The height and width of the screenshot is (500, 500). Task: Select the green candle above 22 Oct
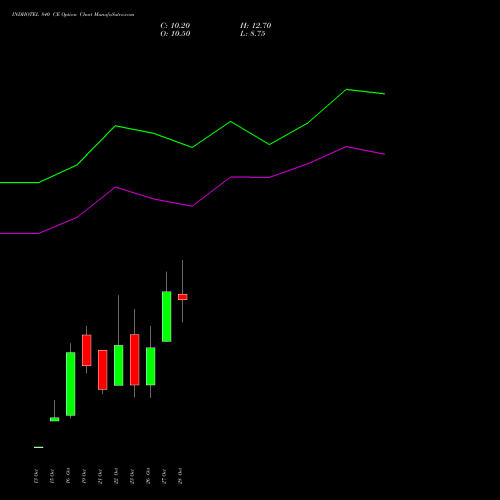click(119, 365)
